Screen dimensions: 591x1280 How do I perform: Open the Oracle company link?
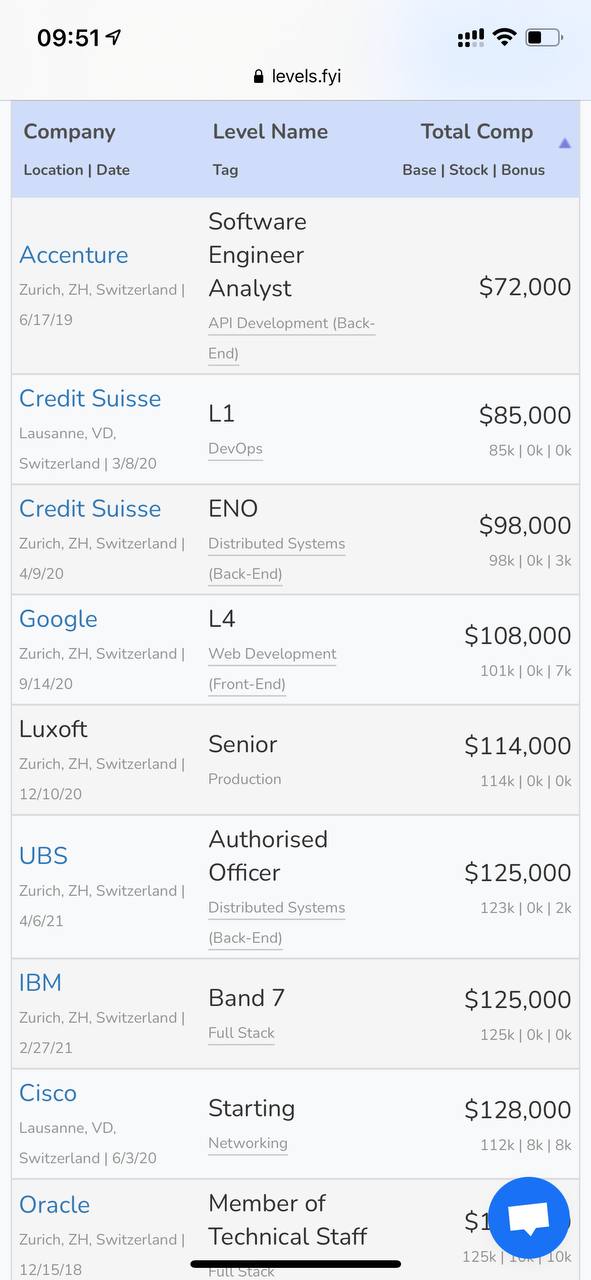click(x=54, y=1205)
